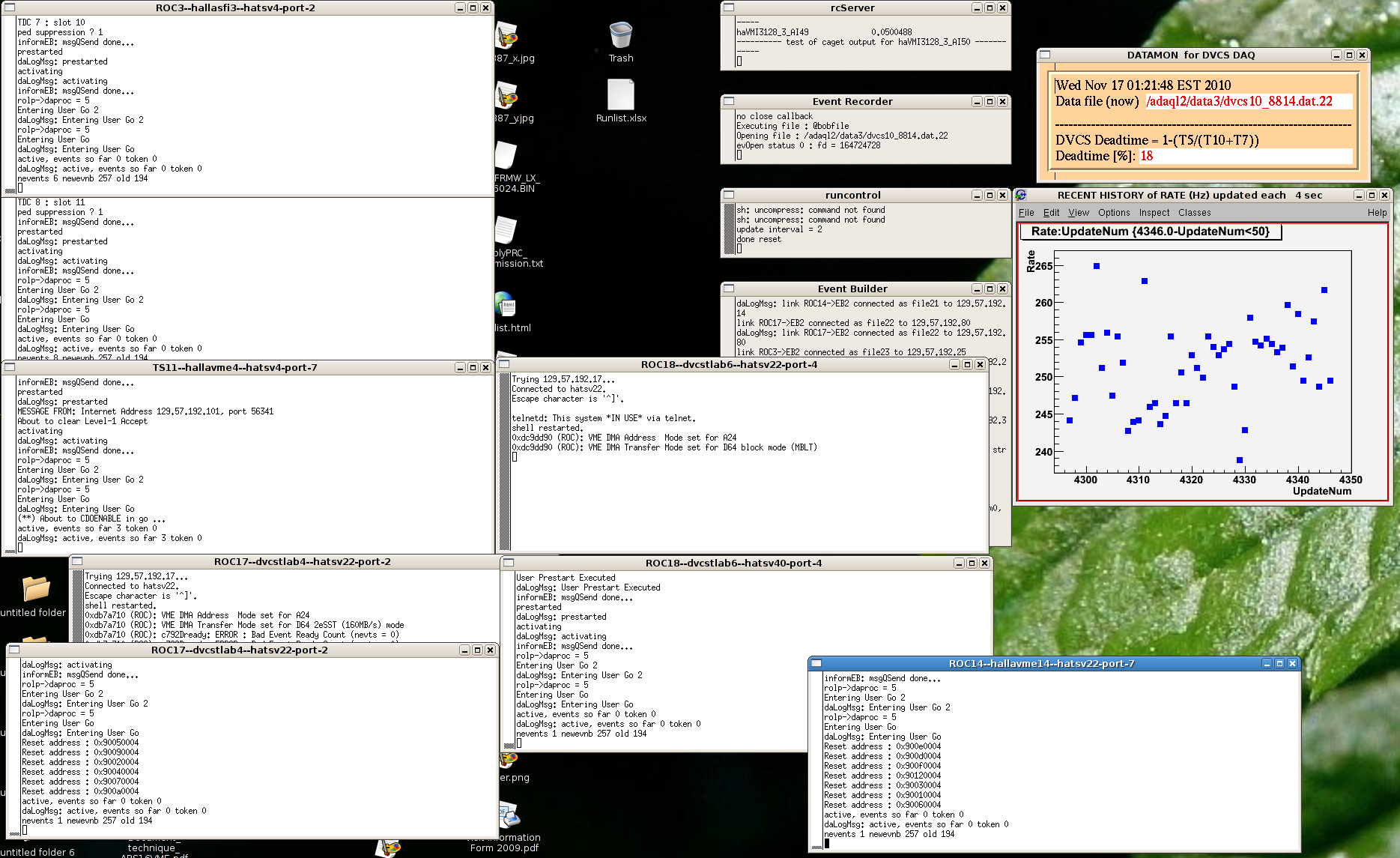
Task: Click 'TDC 7 : slot 10' in ROC3
Action: (51, 22)
